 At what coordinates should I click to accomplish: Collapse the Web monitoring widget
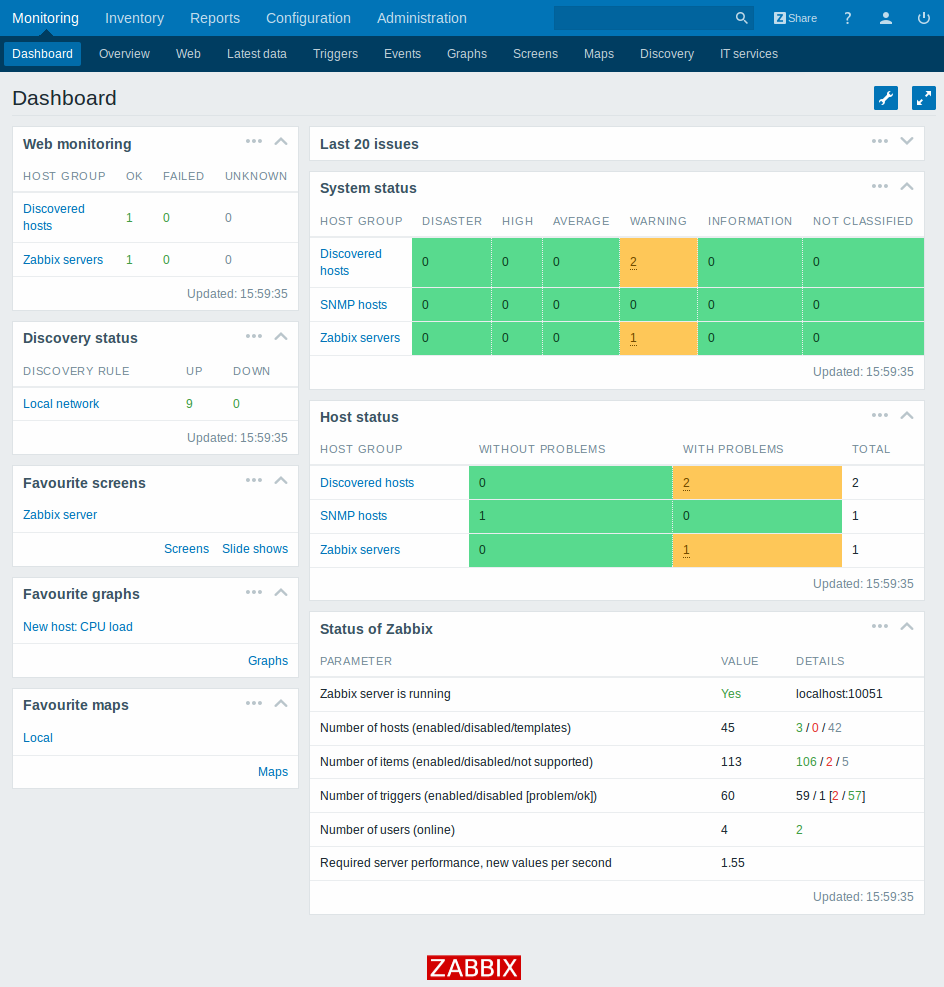(281, 142)
